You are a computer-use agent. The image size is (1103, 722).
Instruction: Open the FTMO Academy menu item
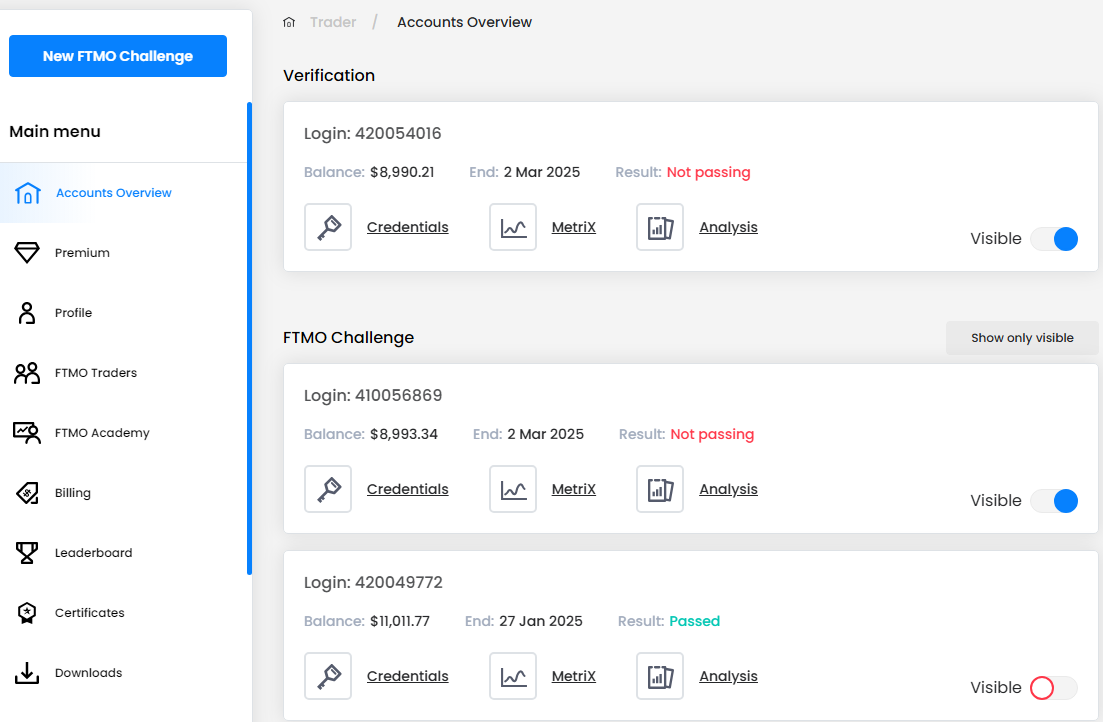(124, 433)
